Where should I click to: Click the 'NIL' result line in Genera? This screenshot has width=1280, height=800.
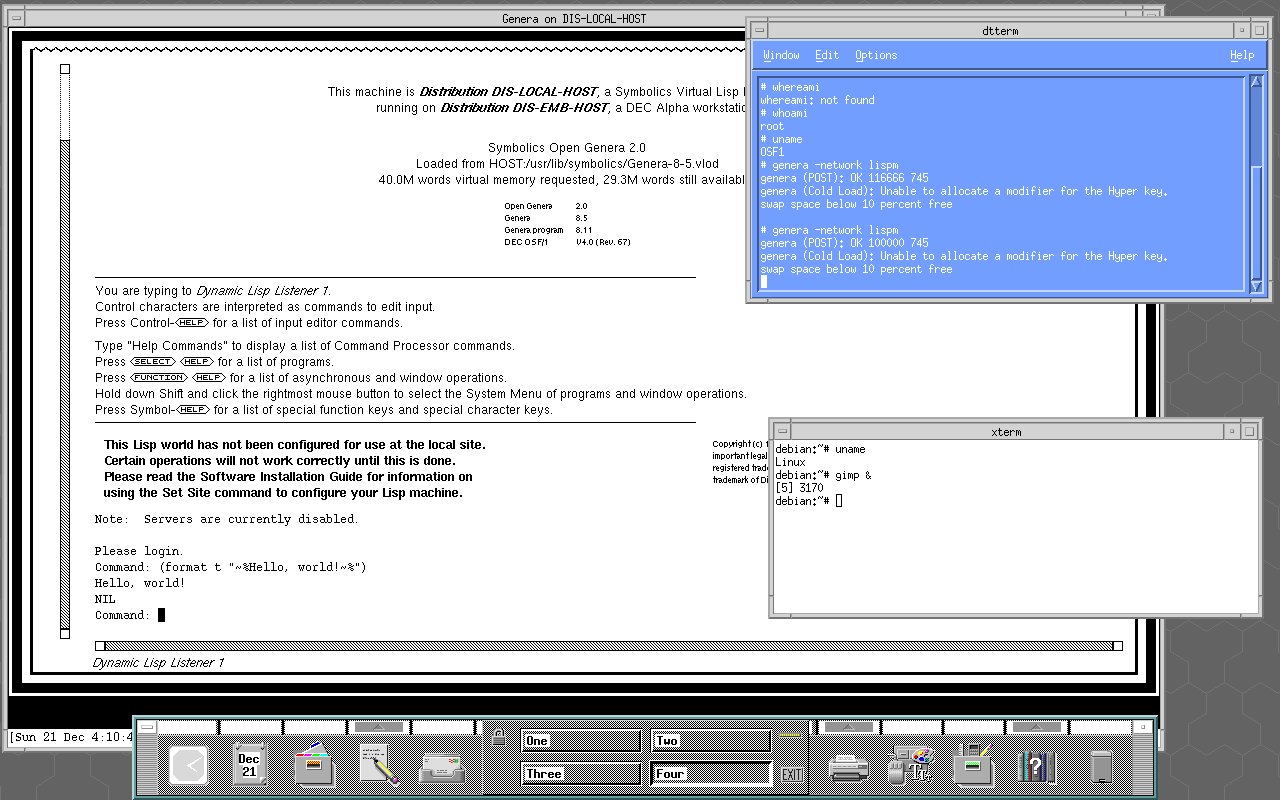coord(105,599)
